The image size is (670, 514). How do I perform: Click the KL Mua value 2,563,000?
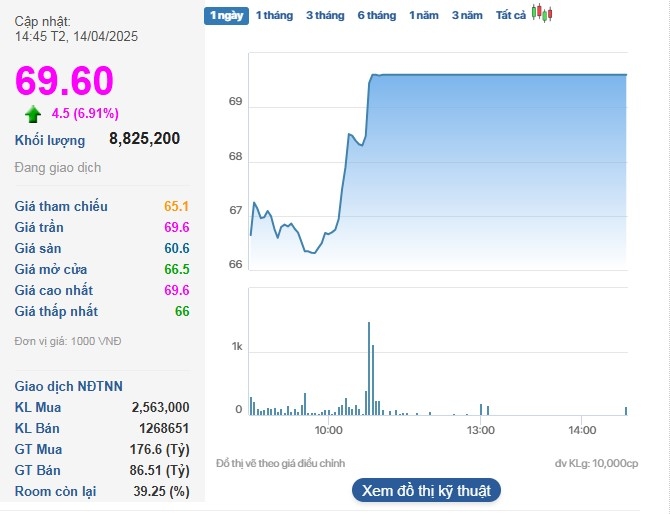click(x=160, y=407)
